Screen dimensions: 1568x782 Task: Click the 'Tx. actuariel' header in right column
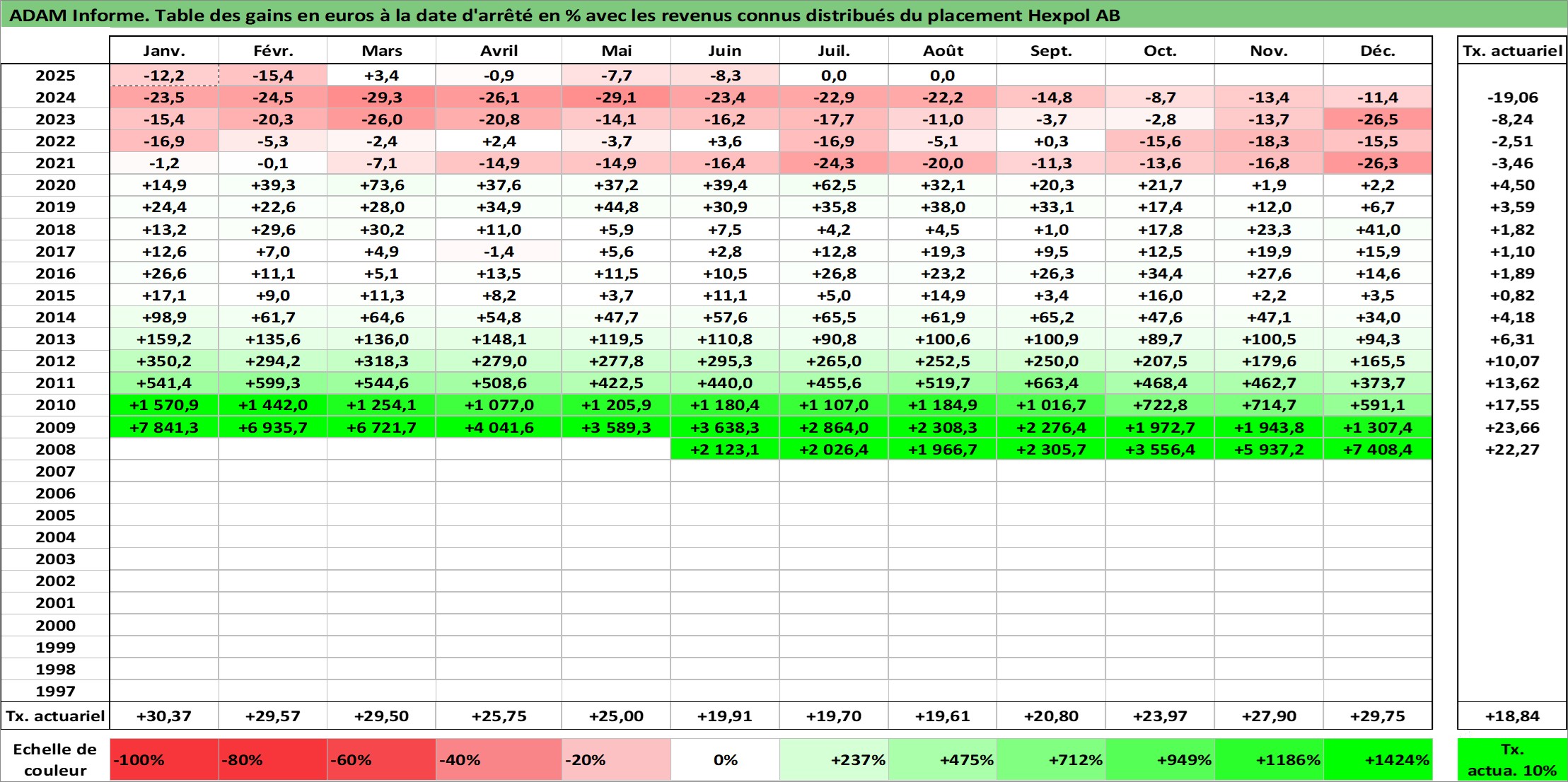coord(1512,50)
